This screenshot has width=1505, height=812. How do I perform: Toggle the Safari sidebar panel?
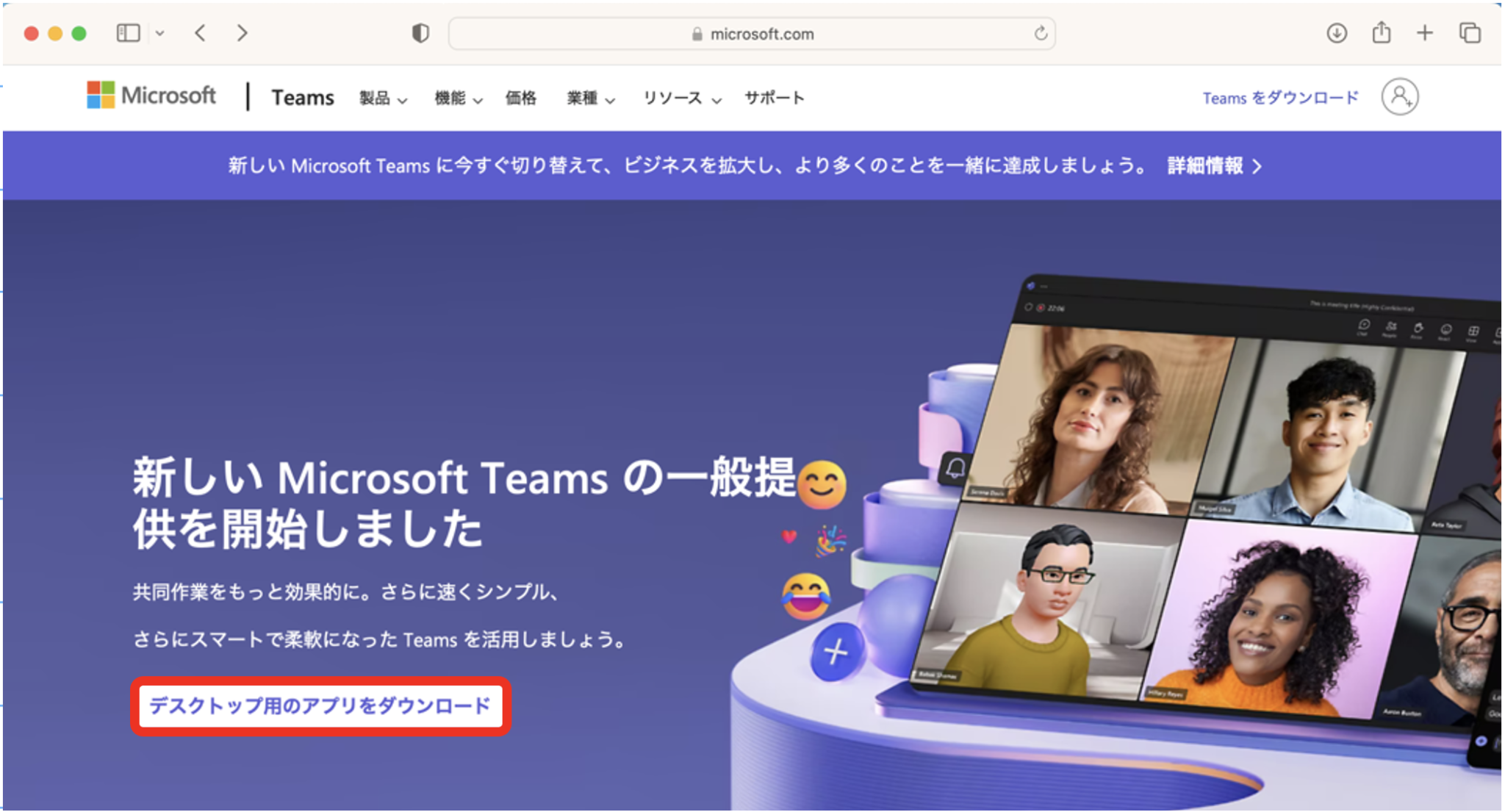[x=127, y=33]
